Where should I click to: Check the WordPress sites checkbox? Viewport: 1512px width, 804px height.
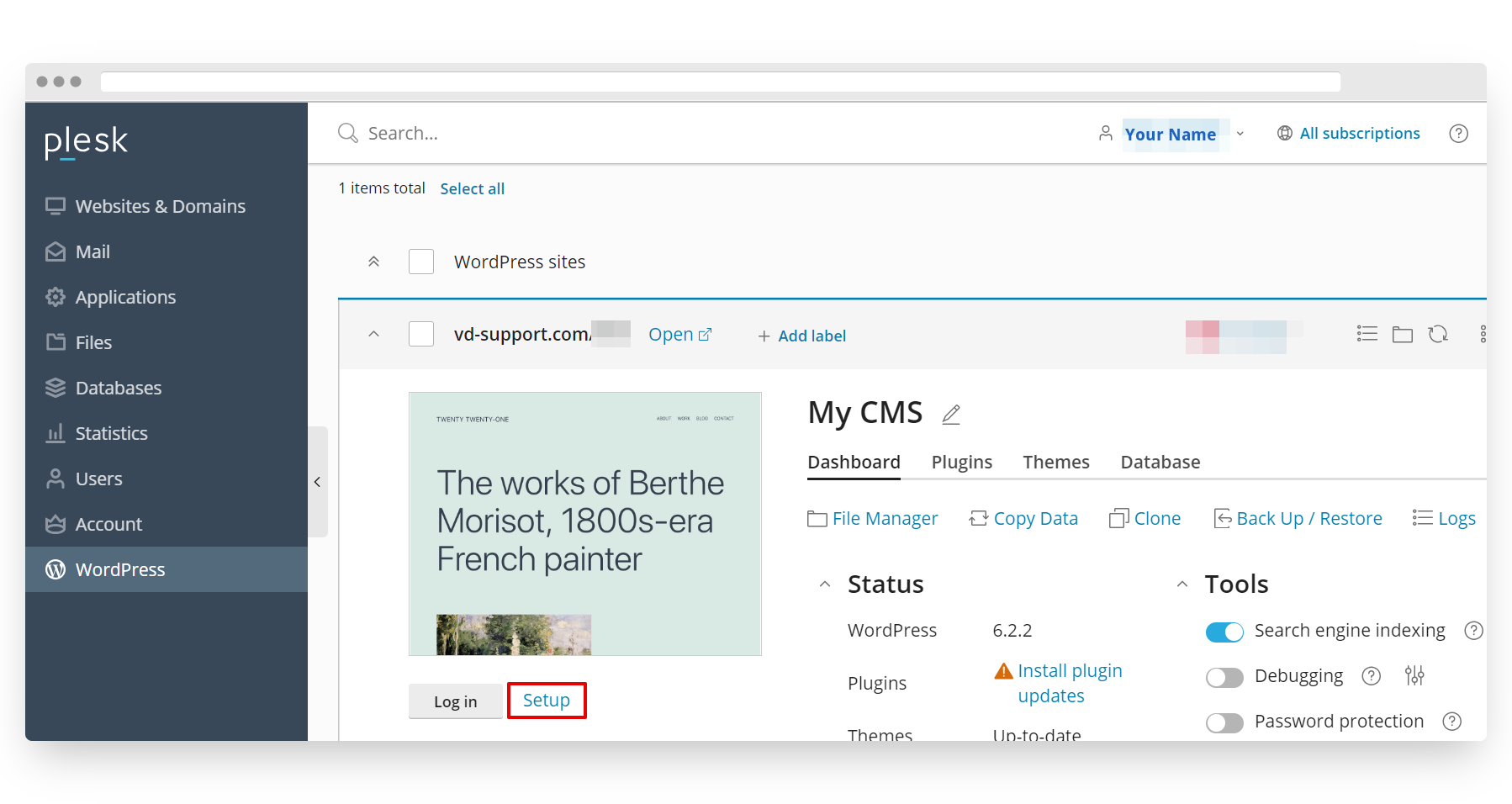click(421, 262)
